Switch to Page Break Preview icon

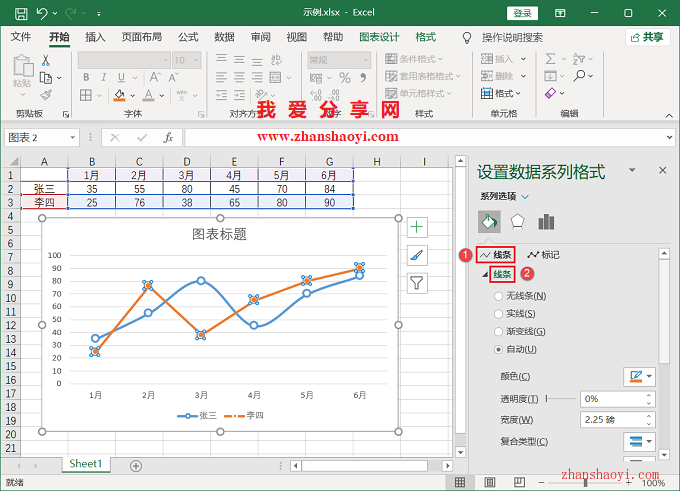coord(519,482)
